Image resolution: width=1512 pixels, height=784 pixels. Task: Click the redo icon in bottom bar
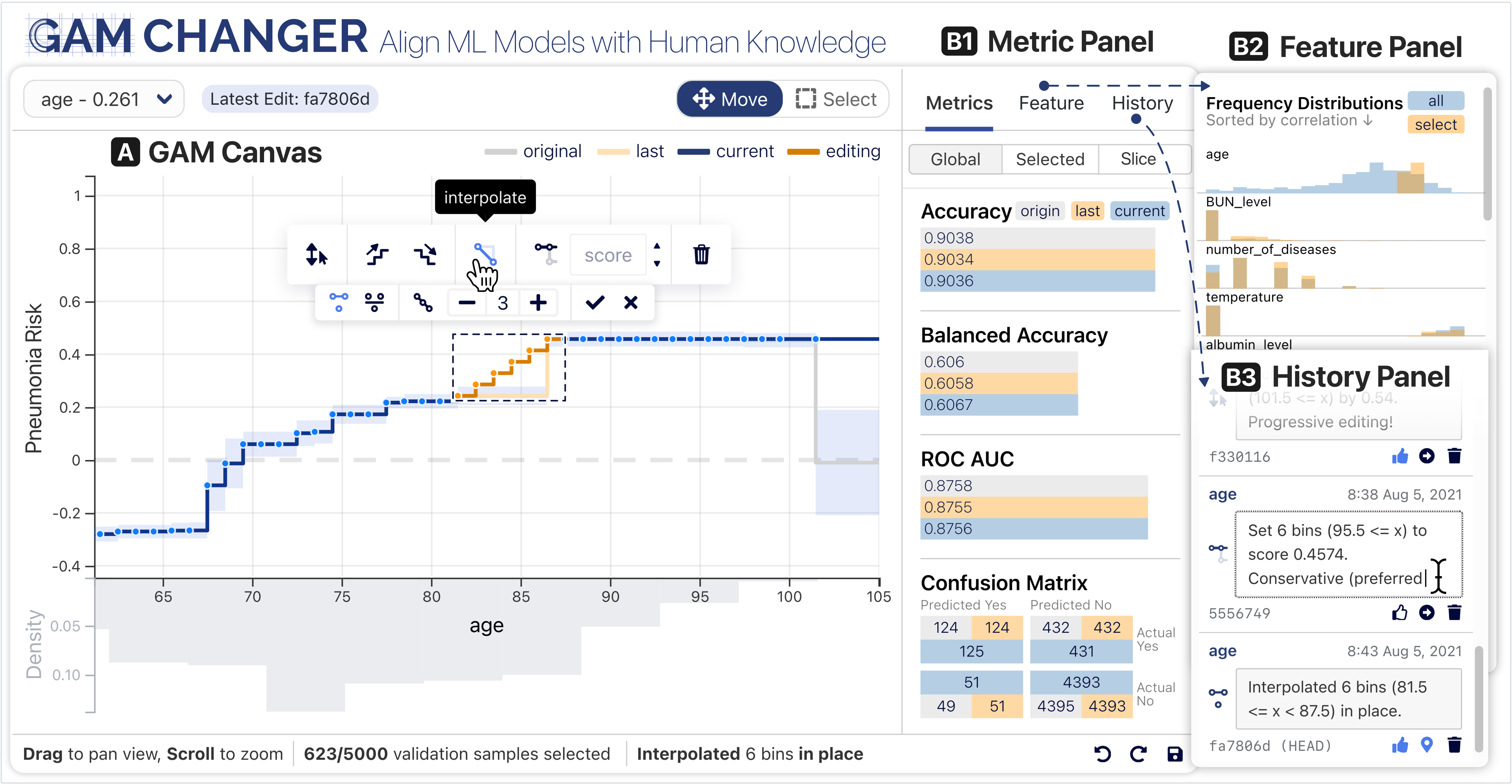[1138, 754]
